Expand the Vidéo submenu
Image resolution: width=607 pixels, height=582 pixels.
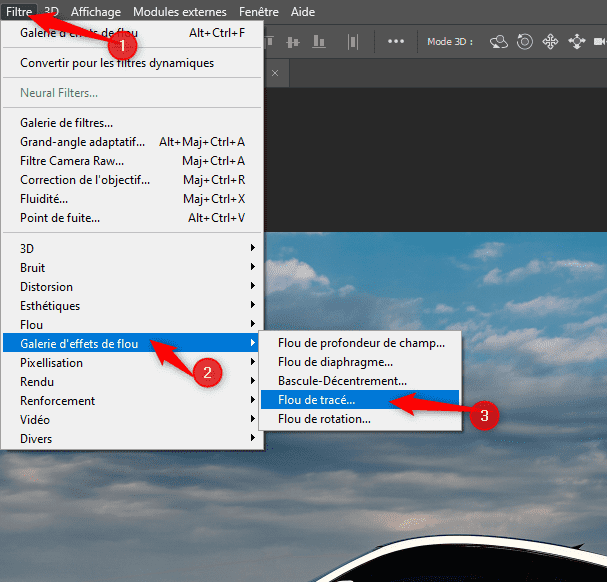coord(132,420)
